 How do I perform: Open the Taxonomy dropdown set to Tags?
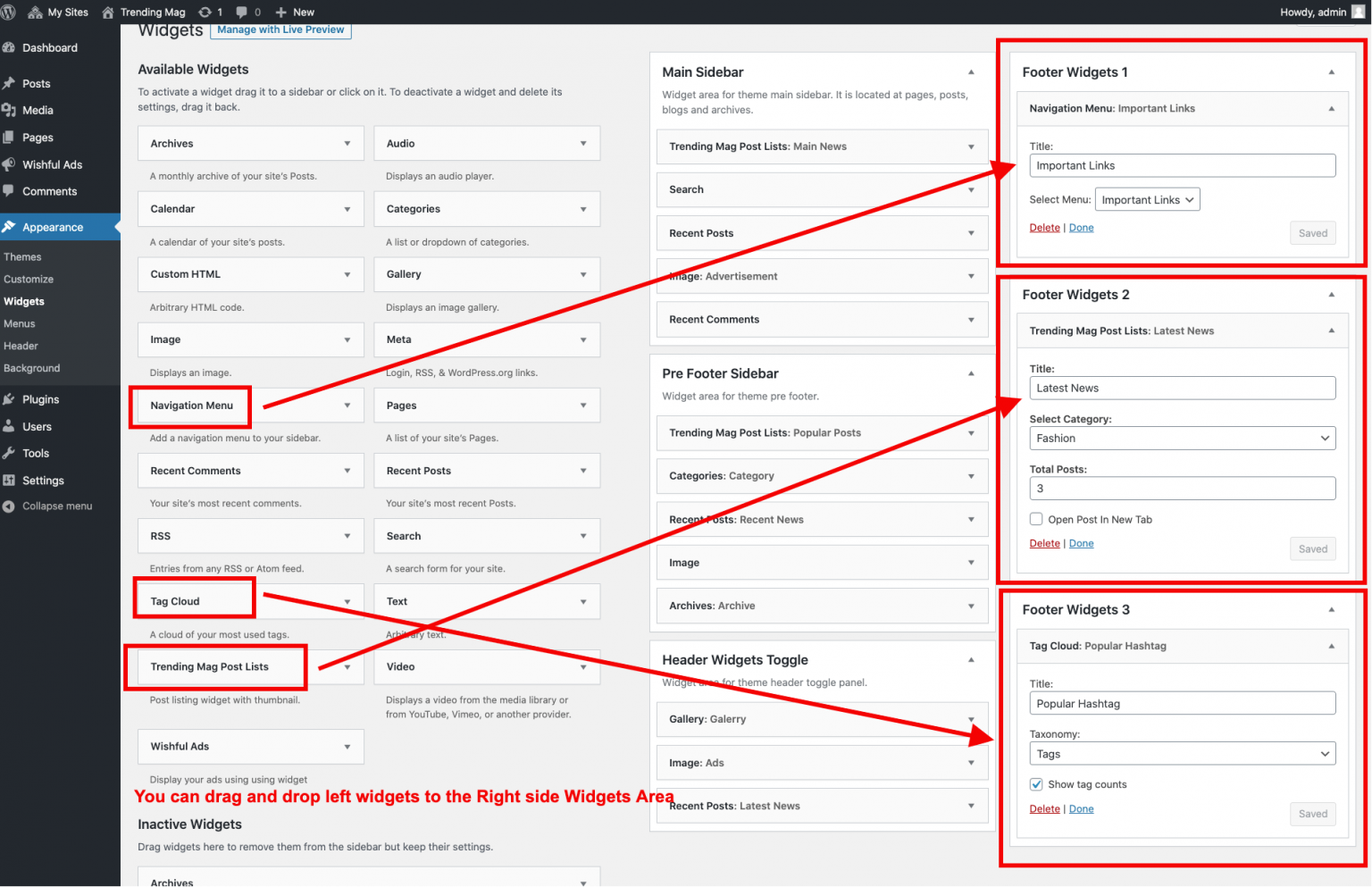click(1182, 753)
